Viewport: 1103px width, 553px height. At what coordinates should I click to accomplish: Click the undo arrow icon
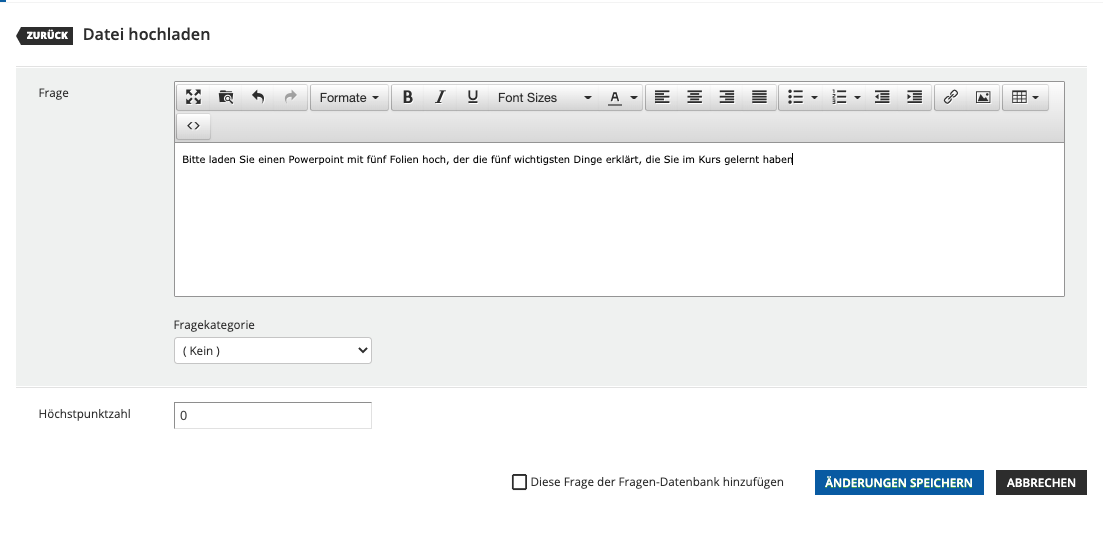(258, 97)
